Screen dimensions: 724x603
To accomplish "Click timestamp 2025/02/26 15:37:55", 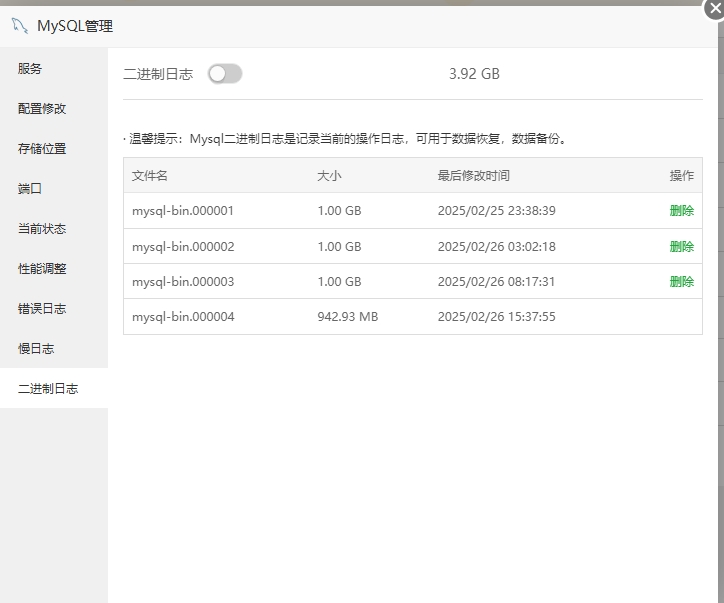I will 497,317.
